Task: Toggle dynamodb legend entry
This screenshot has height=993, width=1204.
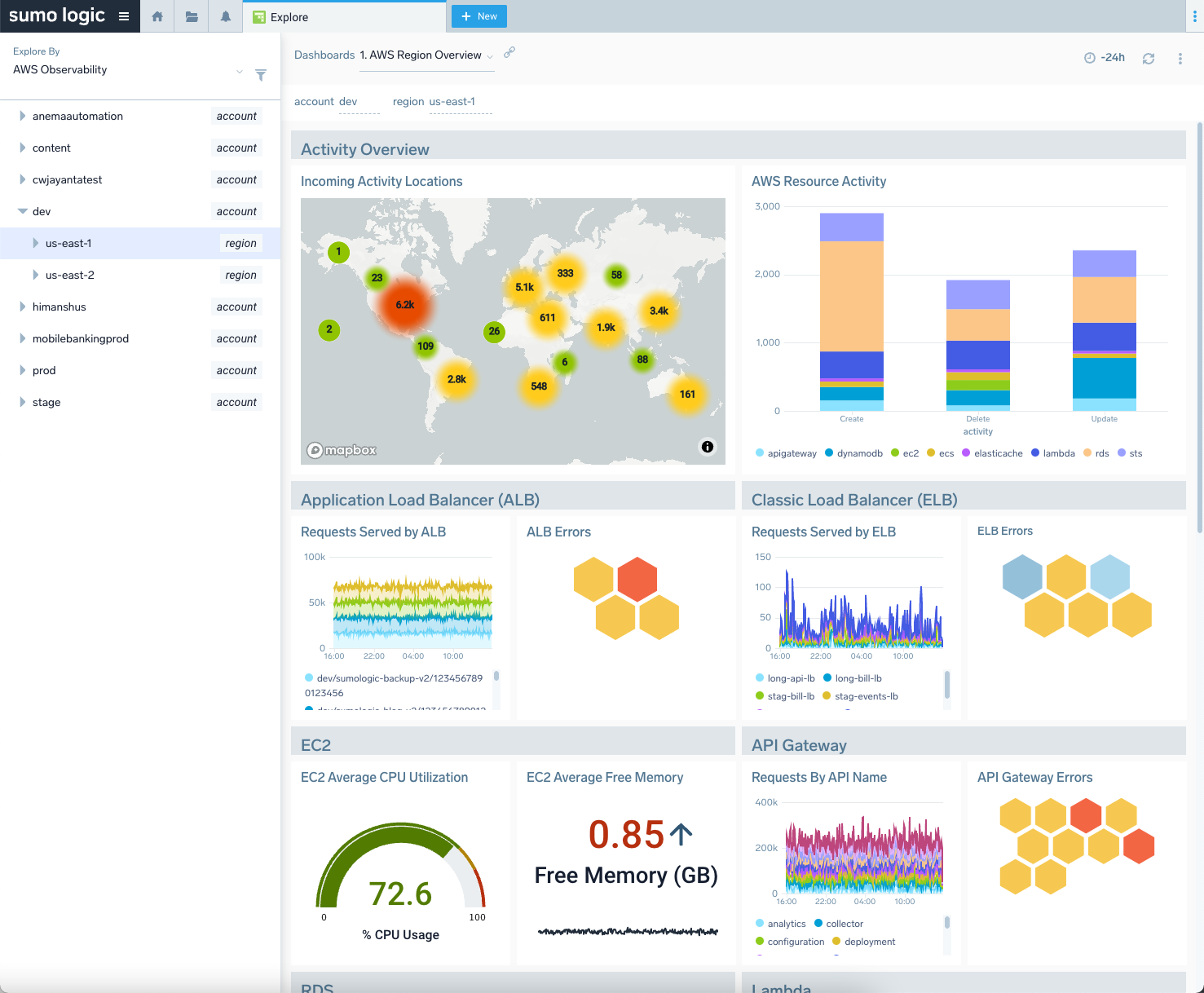Action: coord(853,453)
